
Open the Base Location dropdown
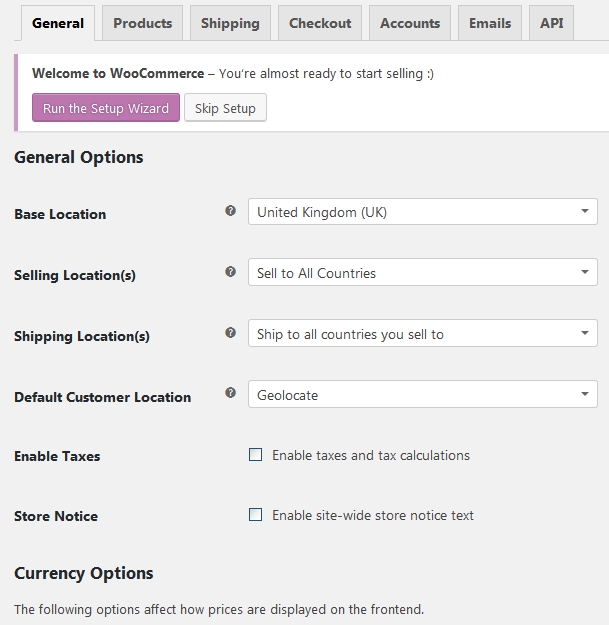422,212
